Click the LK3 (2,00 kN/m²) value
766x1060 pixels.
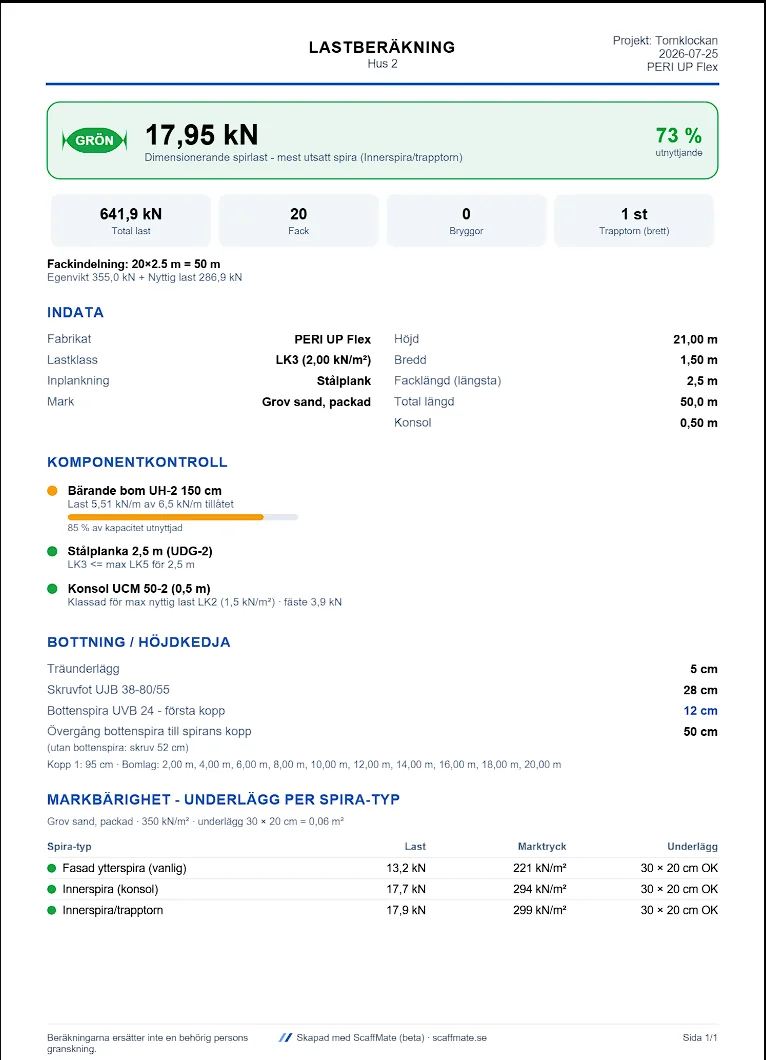[323, 360]
